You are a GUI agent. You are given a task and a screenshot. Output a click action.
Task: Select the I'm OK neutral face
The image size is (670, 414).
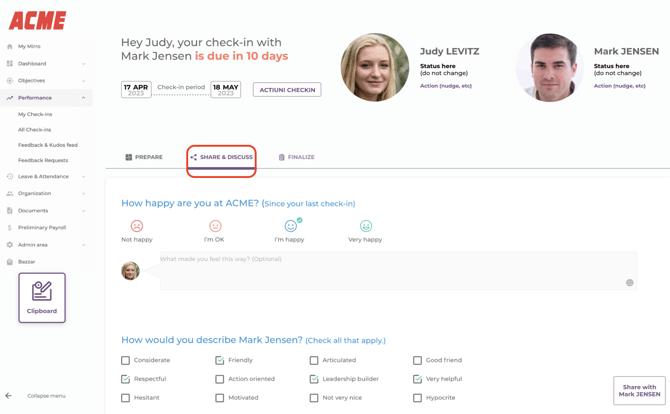click(215, 226)
